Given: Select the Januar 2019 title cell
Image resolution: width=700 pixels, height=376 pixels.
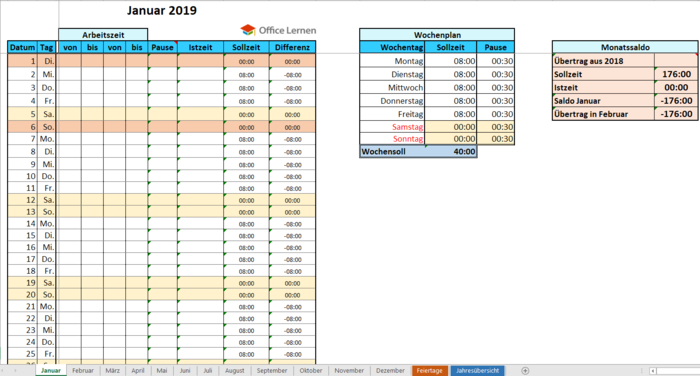Looking at the screenshot, I should tap(162, 11).
